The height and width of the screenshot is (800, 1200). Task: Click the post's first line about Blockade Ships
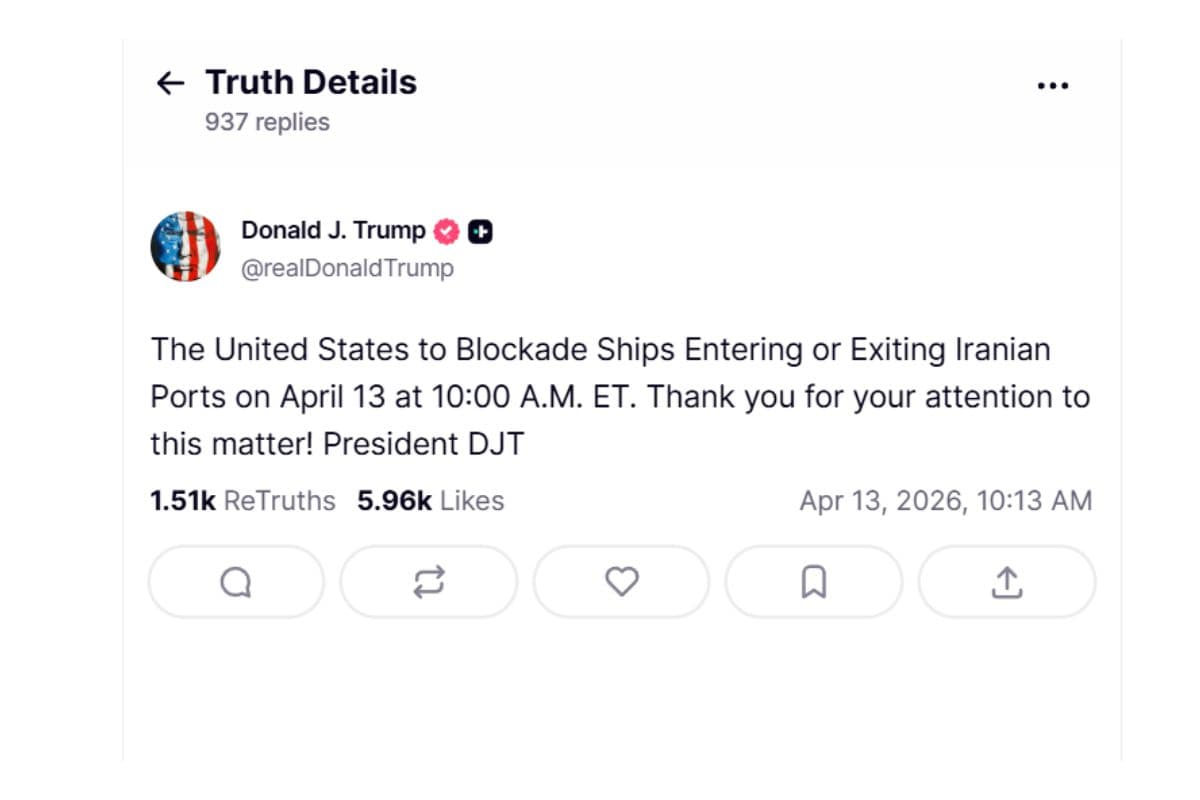pyautogui.click(x=600, y=350)
